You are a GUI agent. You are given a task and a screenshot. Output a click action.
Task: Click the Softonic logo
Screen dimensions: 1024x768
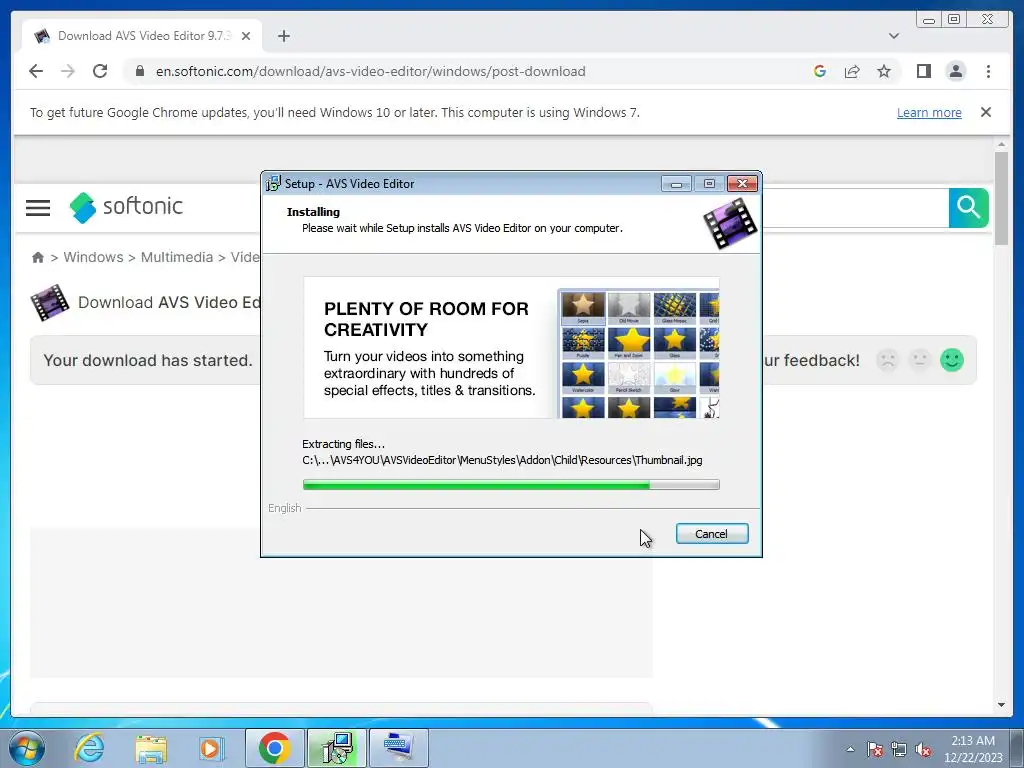click(126, 207)
